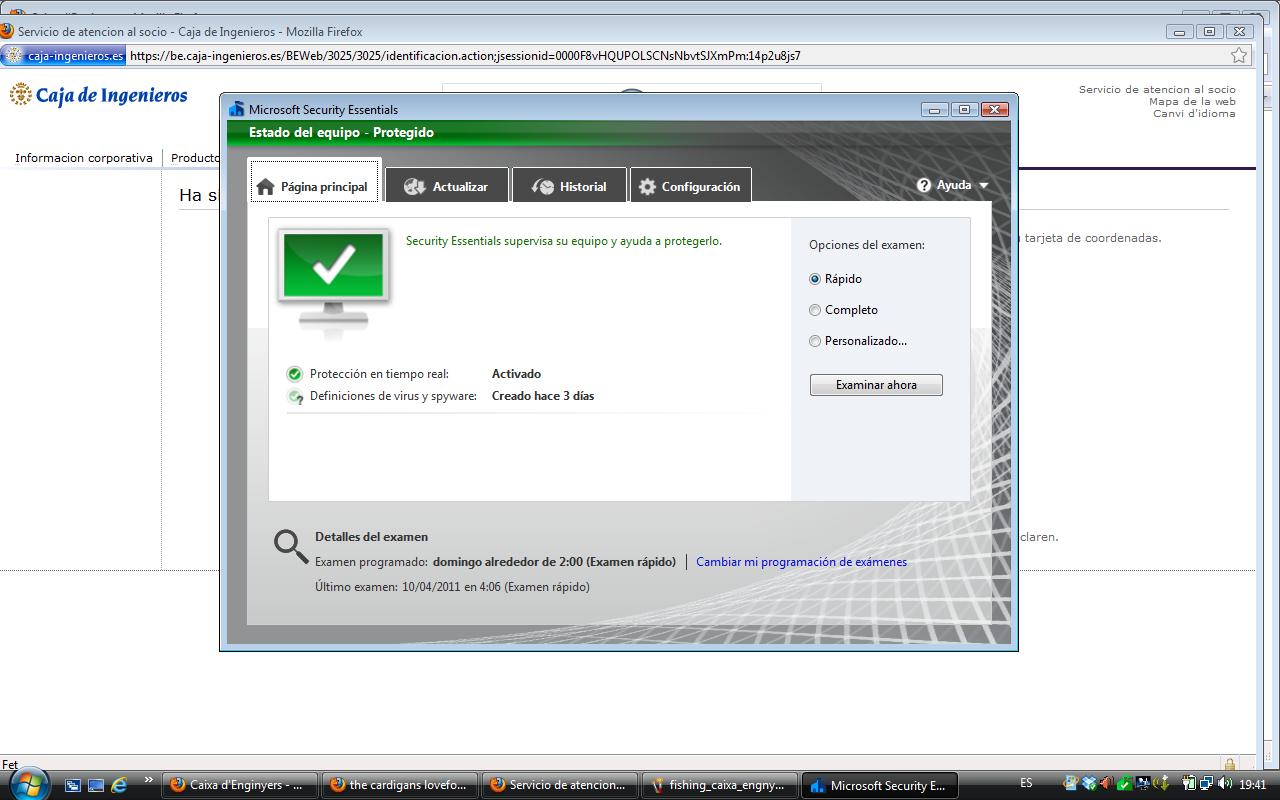Launch Internet Explorer from quick launch

[x=119, y=785]
